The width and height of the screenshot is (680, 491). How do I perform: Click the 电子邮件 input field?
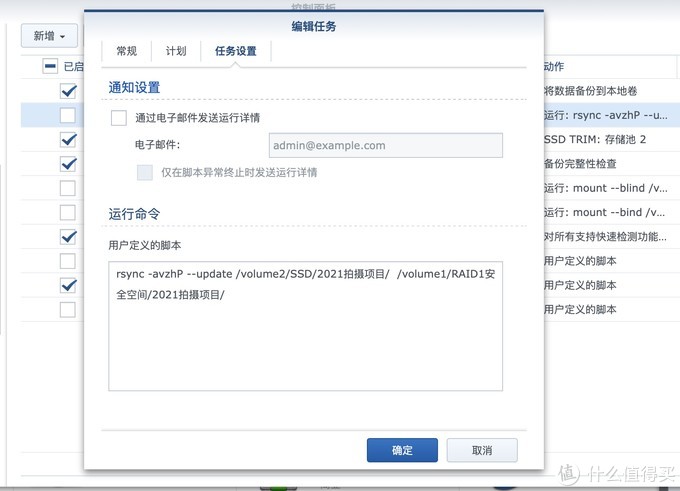tap(386, 145)
